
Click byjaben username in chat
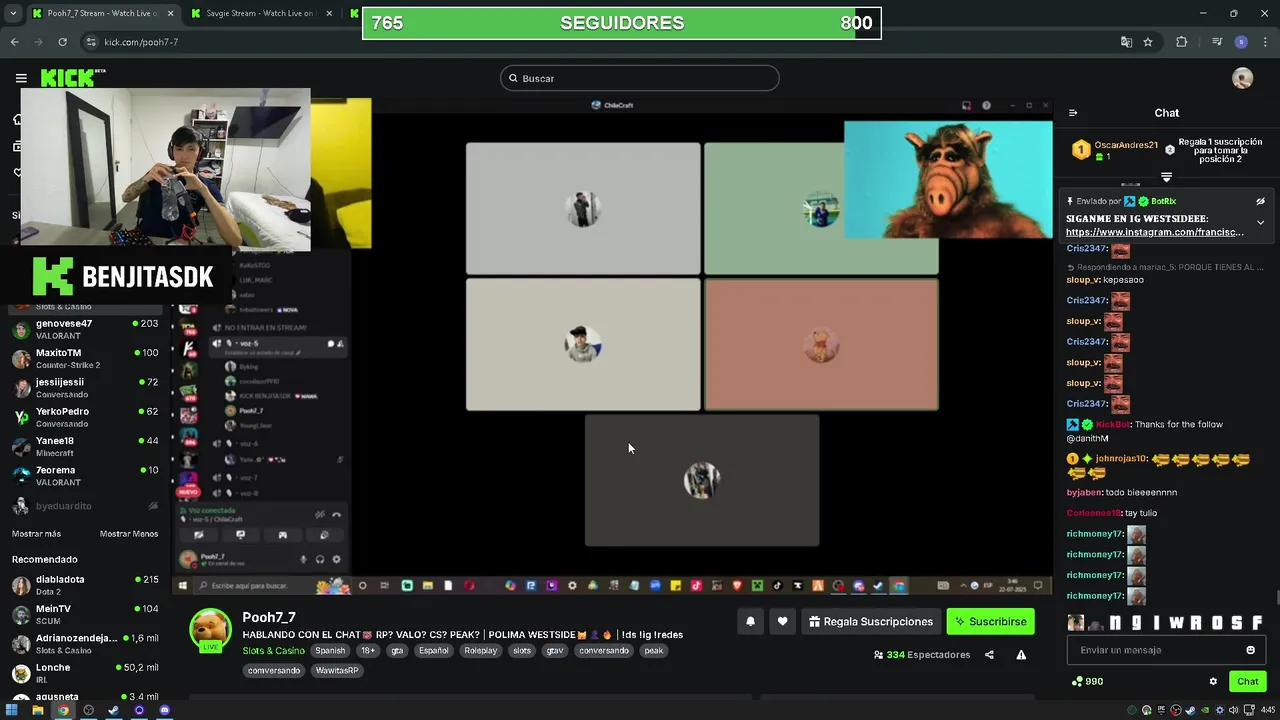[1083, 492]
